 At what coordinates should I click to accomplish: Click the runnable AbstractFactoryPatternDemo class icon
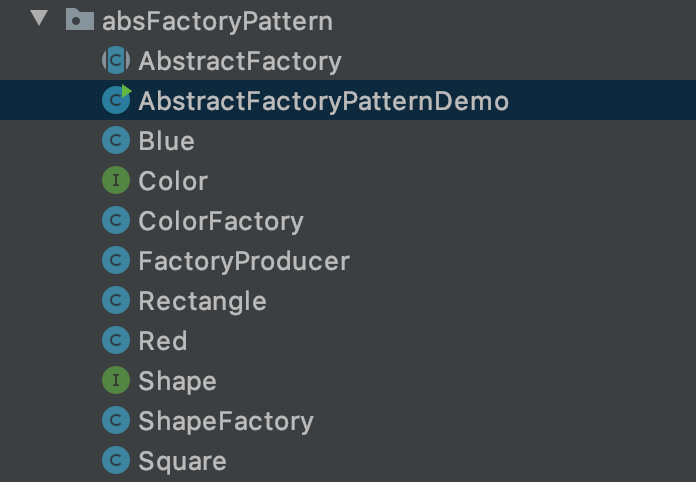(x=116, y=101)
